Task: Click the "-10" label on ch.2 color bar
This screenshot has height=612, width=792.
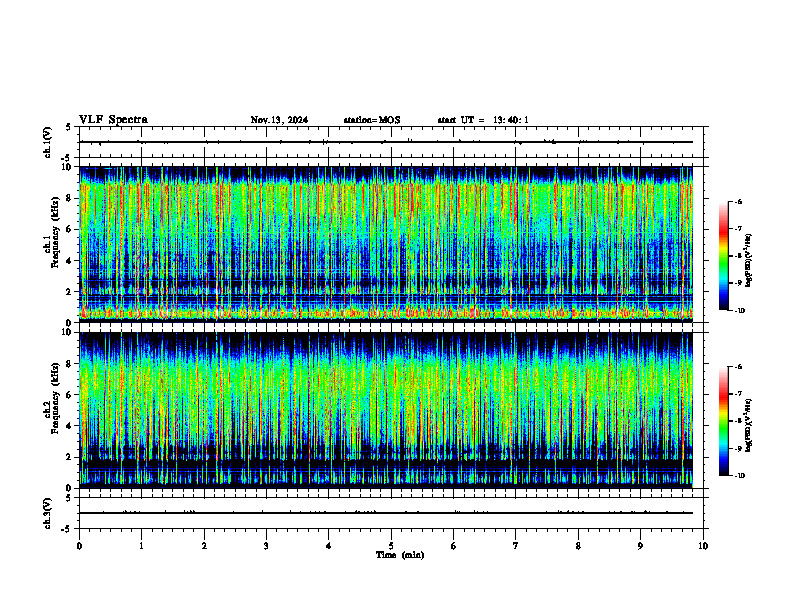Action: (739, 475)
